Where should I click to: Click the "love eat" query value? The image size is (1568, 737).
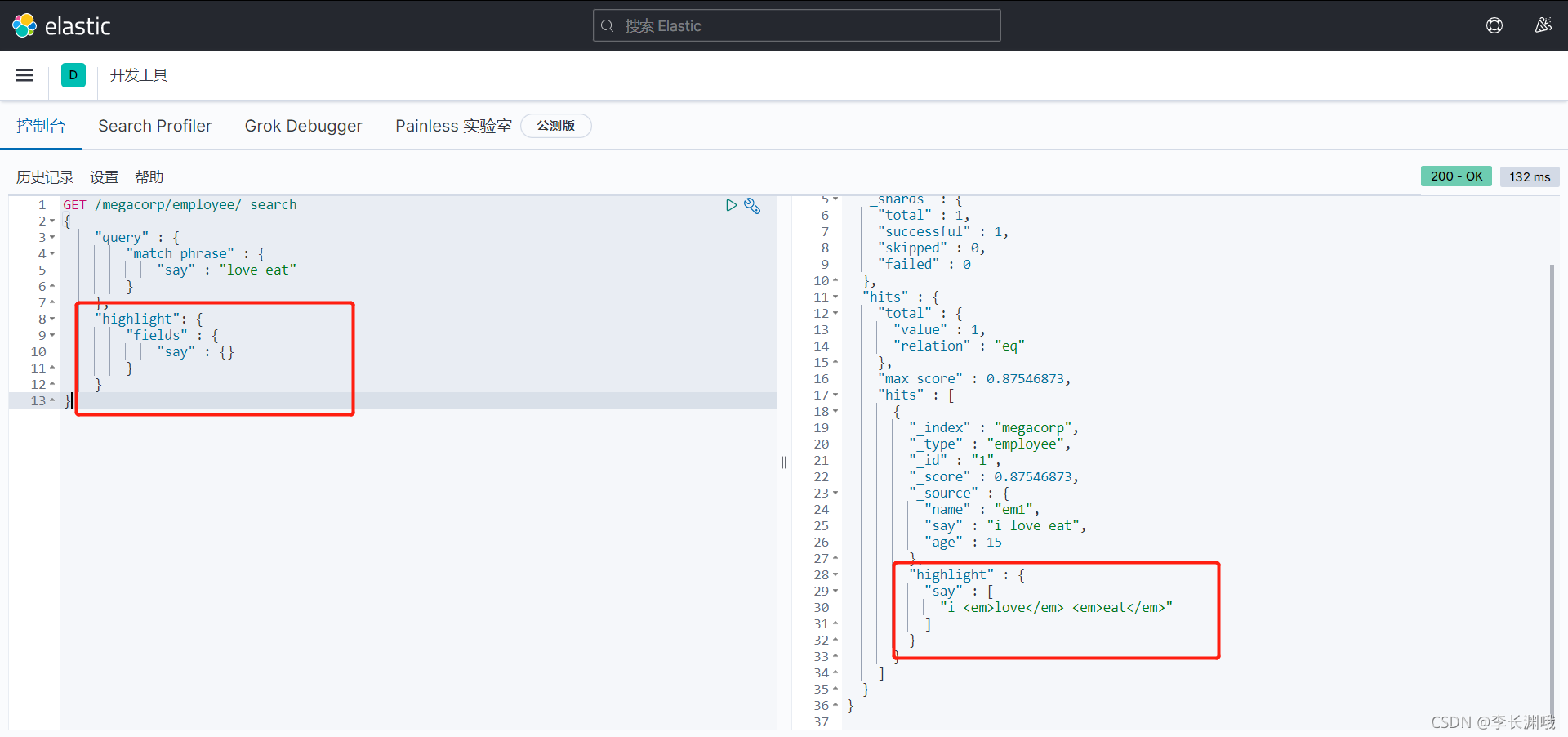pos(257,270)
